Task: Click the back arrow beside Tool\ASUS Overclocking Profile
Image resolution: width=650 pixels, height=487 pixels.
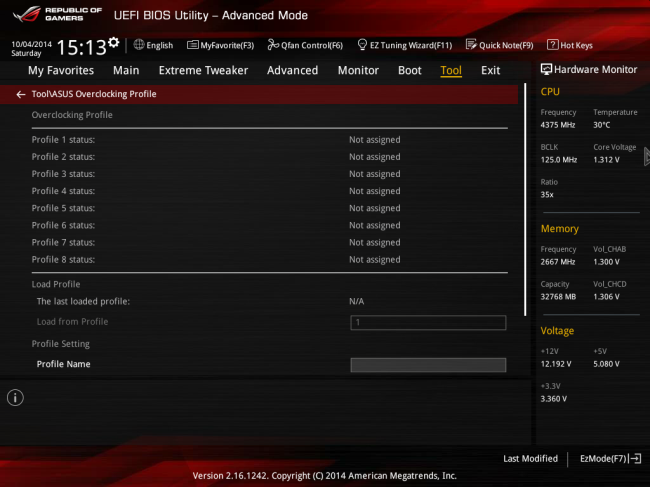Action: point(20,94)
